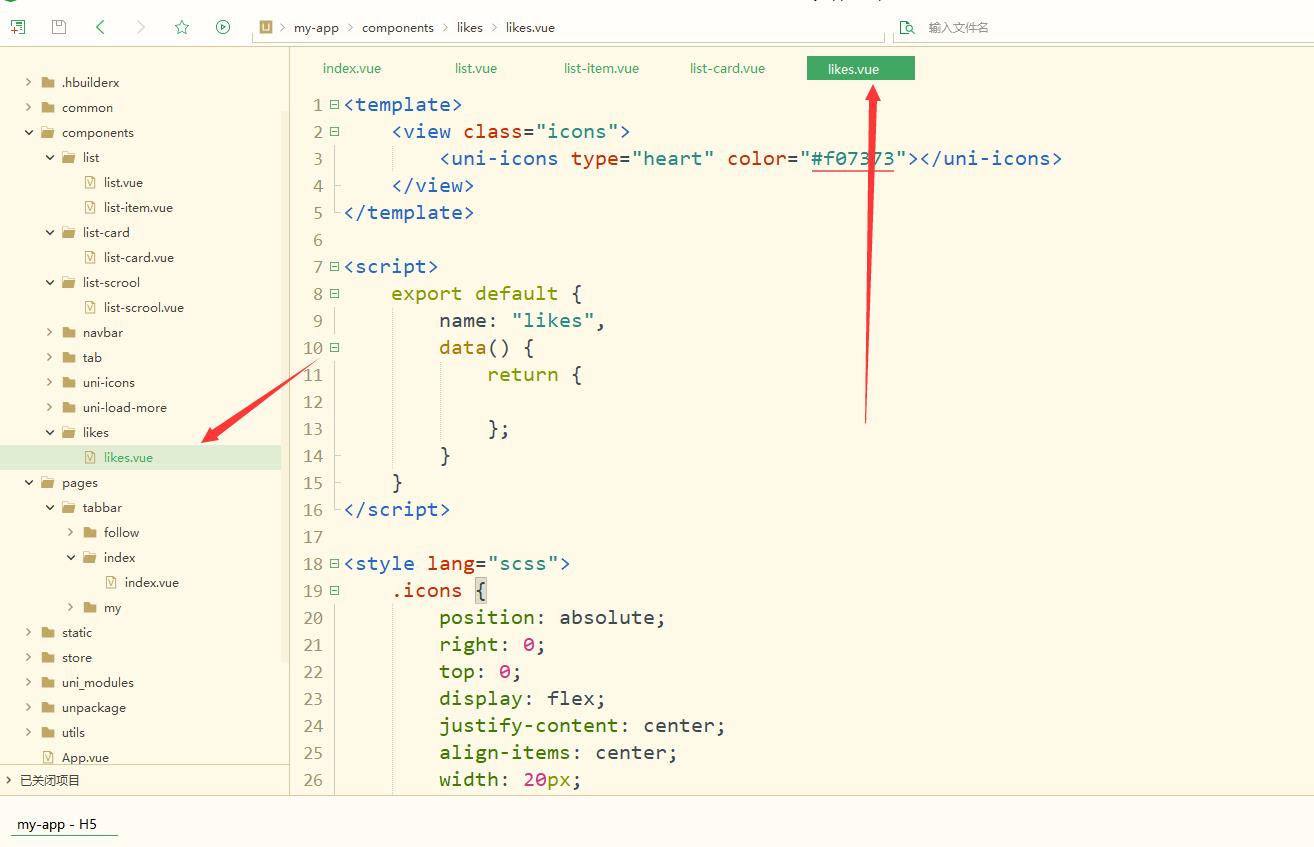Click the star bookmark icon

point(182,27)
